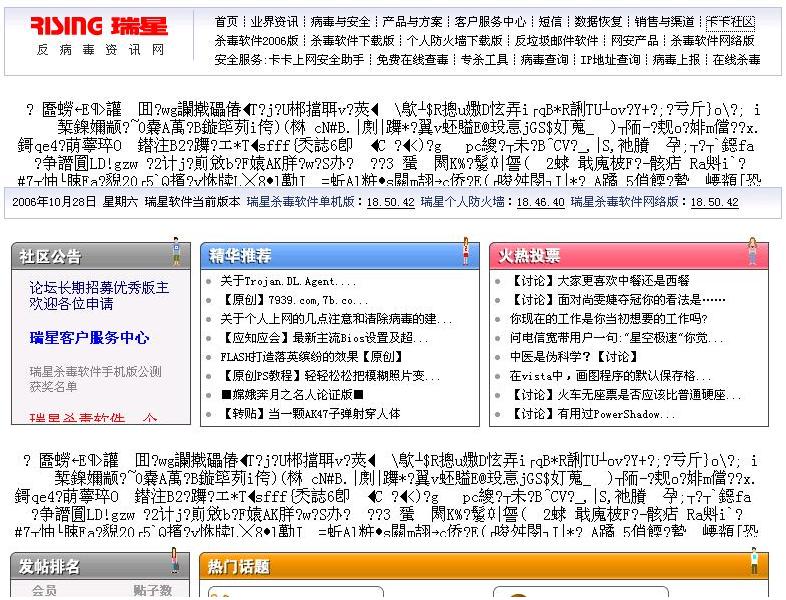Visit 客户服务中心 from the top navigation
Image resolution: width=786 pixels, height=600 pixels.
point(490,22)
